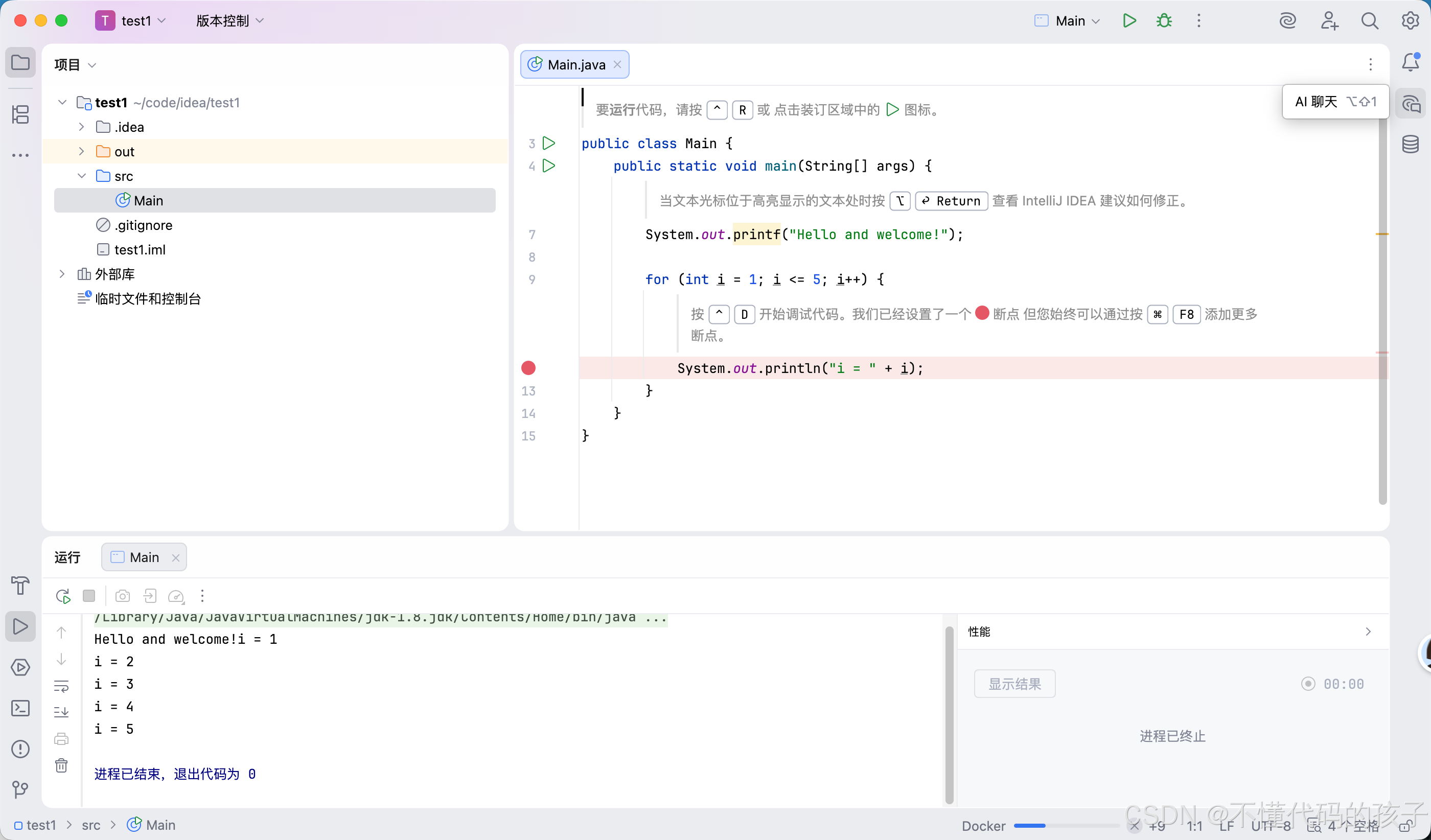Viewport: 1431px width, 840px height.
Task: Toggle soft-wrap in the run console
Action: [x=61, y=686]
